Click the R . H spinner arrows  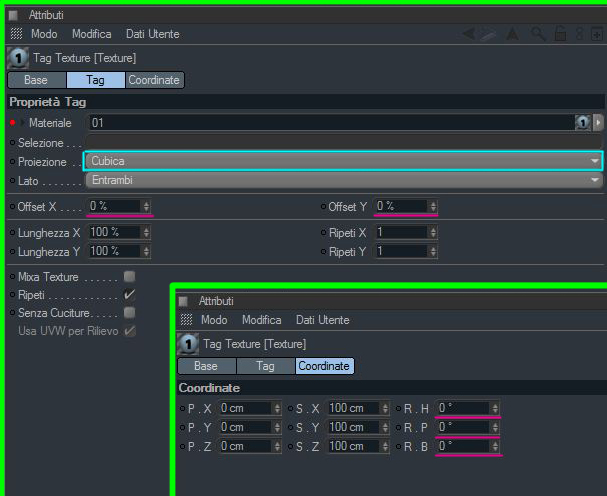[x=495, y=408]
